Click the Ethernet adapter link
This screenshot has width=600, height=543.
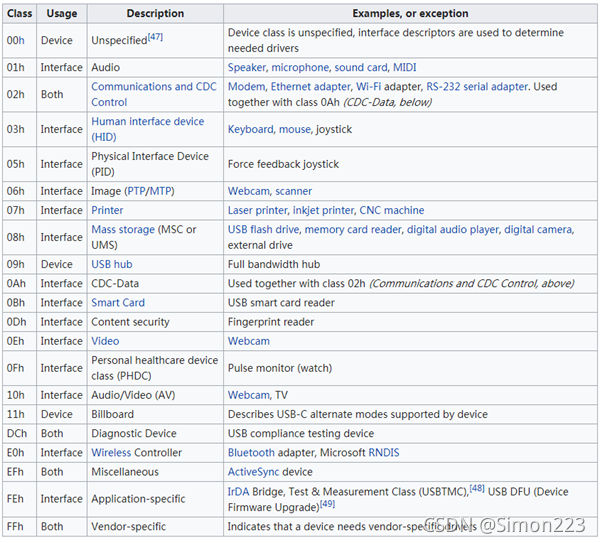pyautogui.click(x=309, y=87)
